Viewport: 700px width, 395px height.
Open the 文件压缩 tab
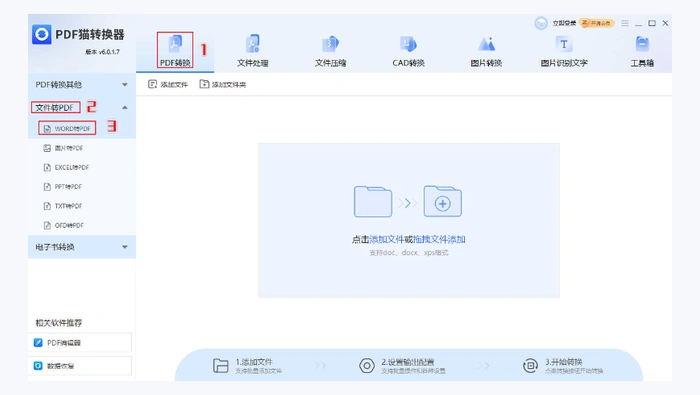[330, 50]
